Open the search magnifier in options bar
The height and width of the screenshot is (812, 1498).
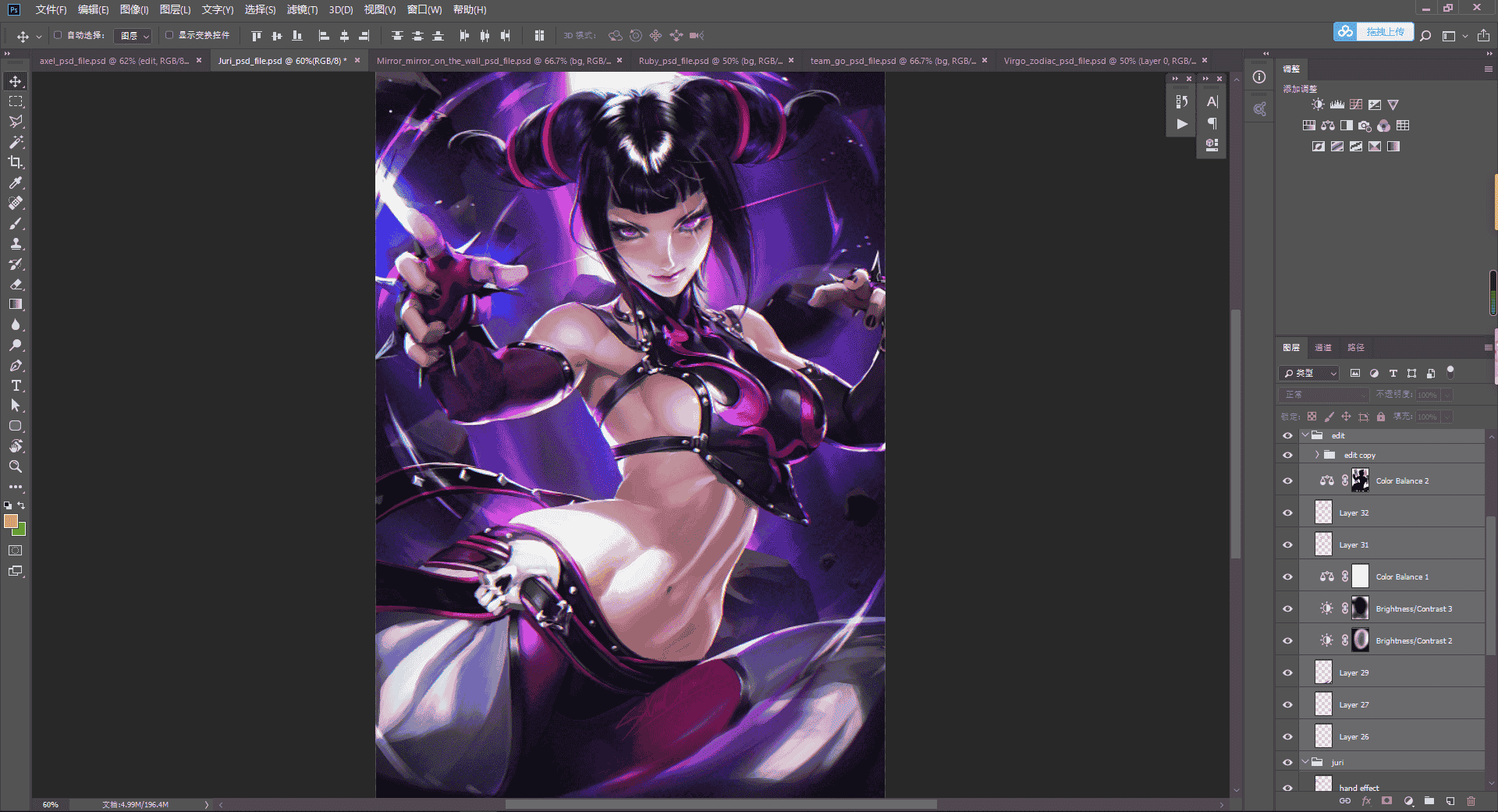1425,36
